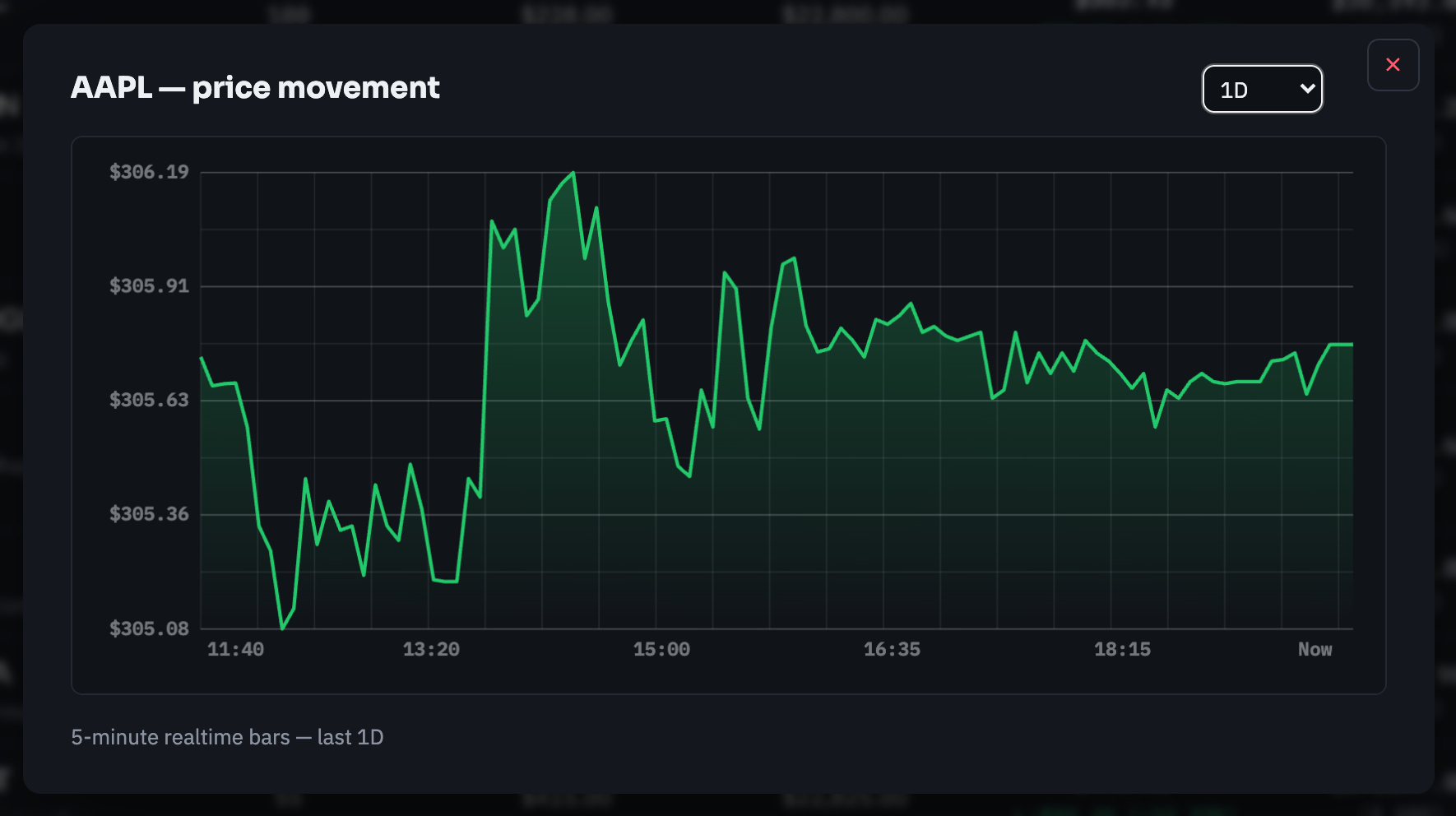This screenshot has height=816, width=1456.
Task: Click the $305.63 y-axis label
Action: [x=149, y=400]
